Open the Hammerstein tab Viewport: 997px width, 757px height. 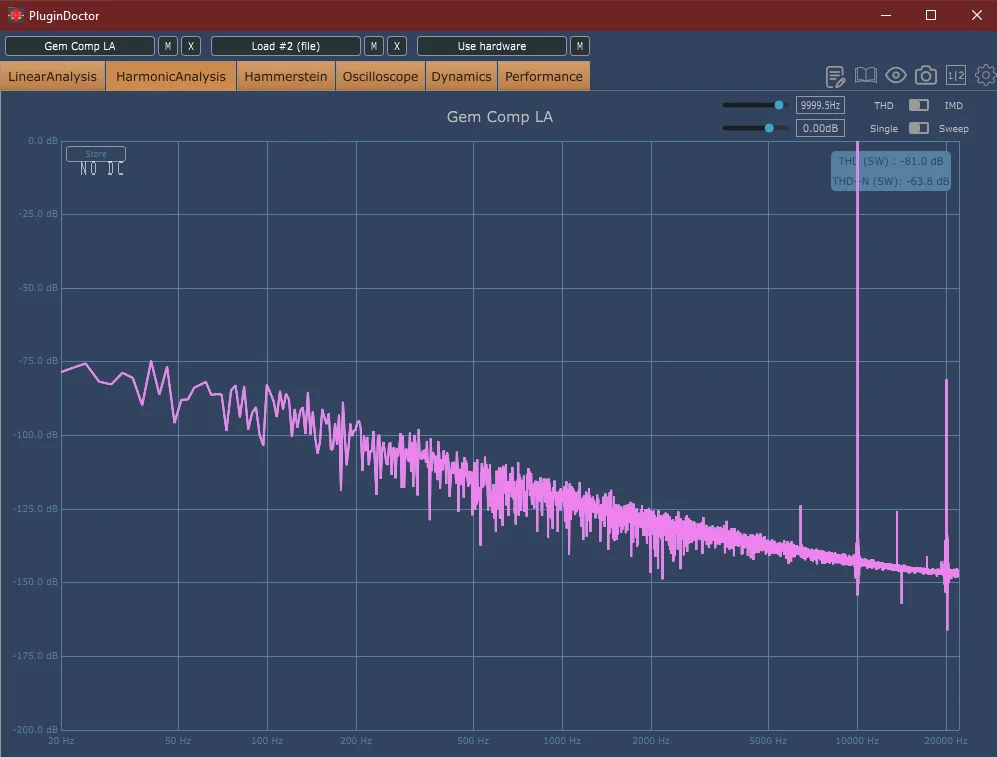click(x=286, y=76)
